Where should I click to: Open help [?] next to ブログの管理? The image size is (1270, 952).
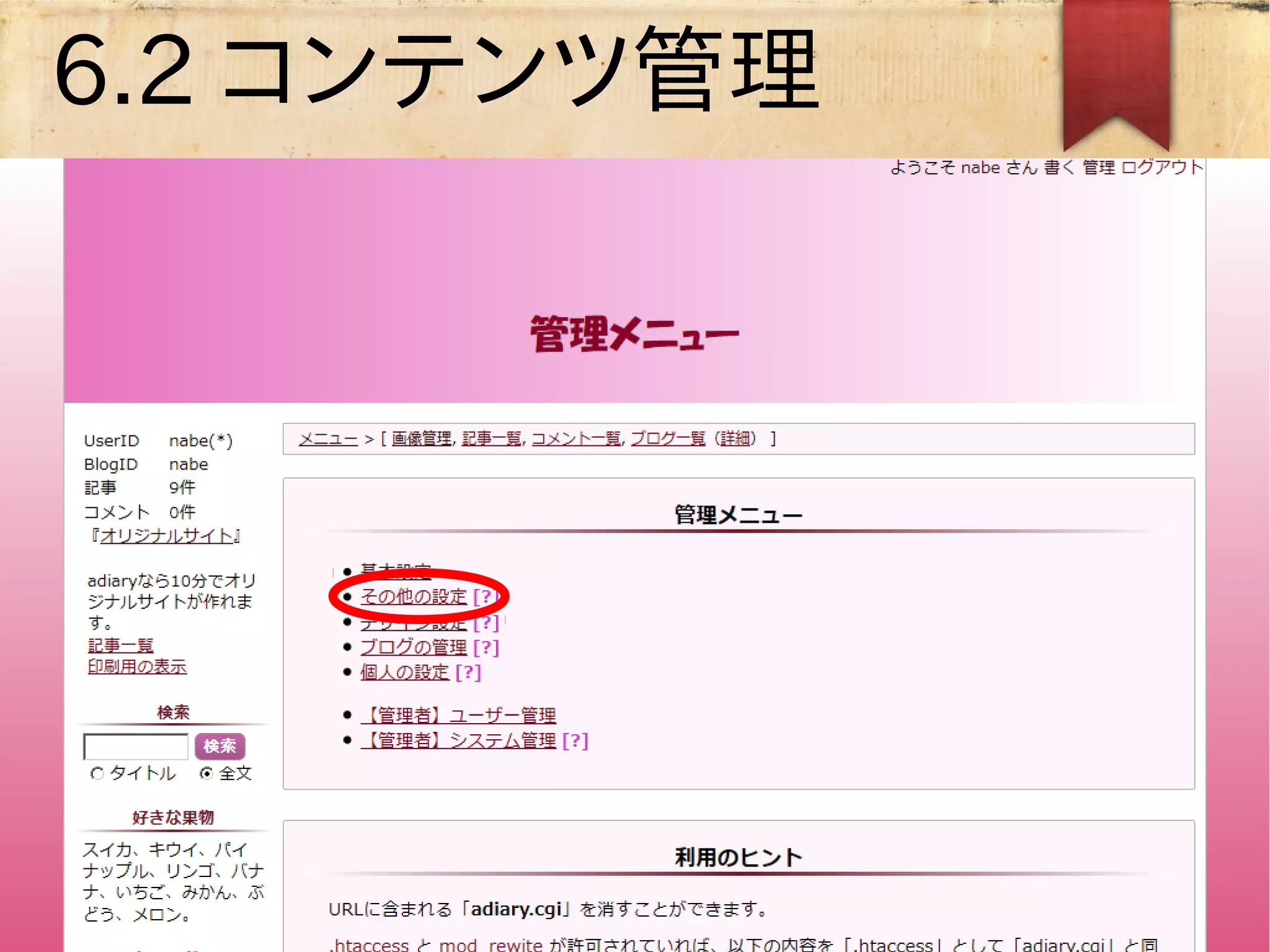pyautogui.click(x=486, y=647)
